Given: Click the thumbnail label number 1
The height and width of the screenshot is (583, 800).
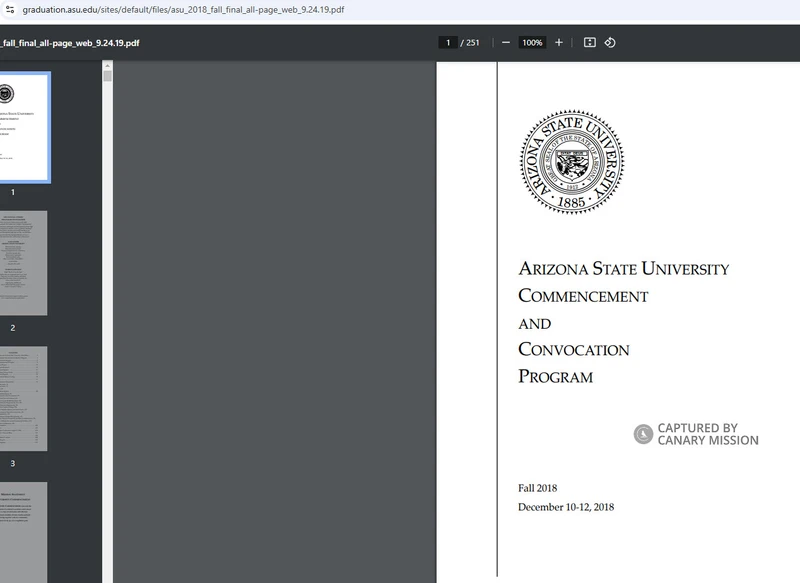Looking at the screenshot, I should pyautogui.click(x=13, y=192).
